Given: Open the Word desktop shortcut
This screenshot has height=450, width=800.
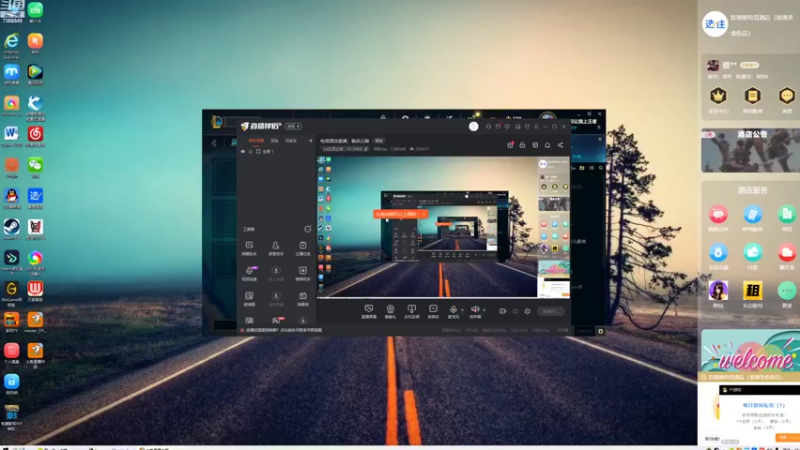Looking at the screenshot, I should (x=11, y=136).
